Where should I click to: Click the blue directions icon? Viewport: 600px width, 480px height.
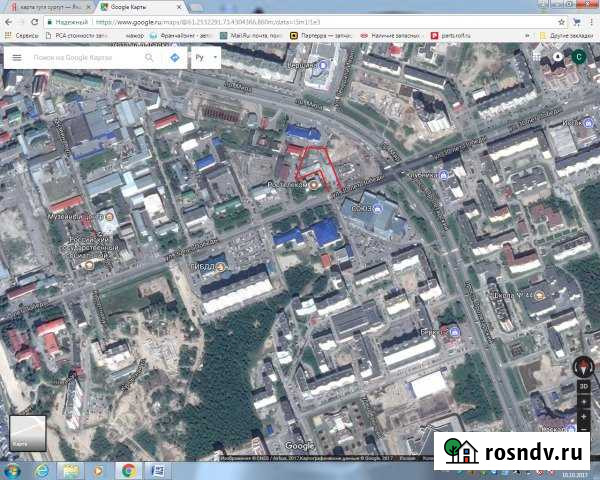[174, 58]
